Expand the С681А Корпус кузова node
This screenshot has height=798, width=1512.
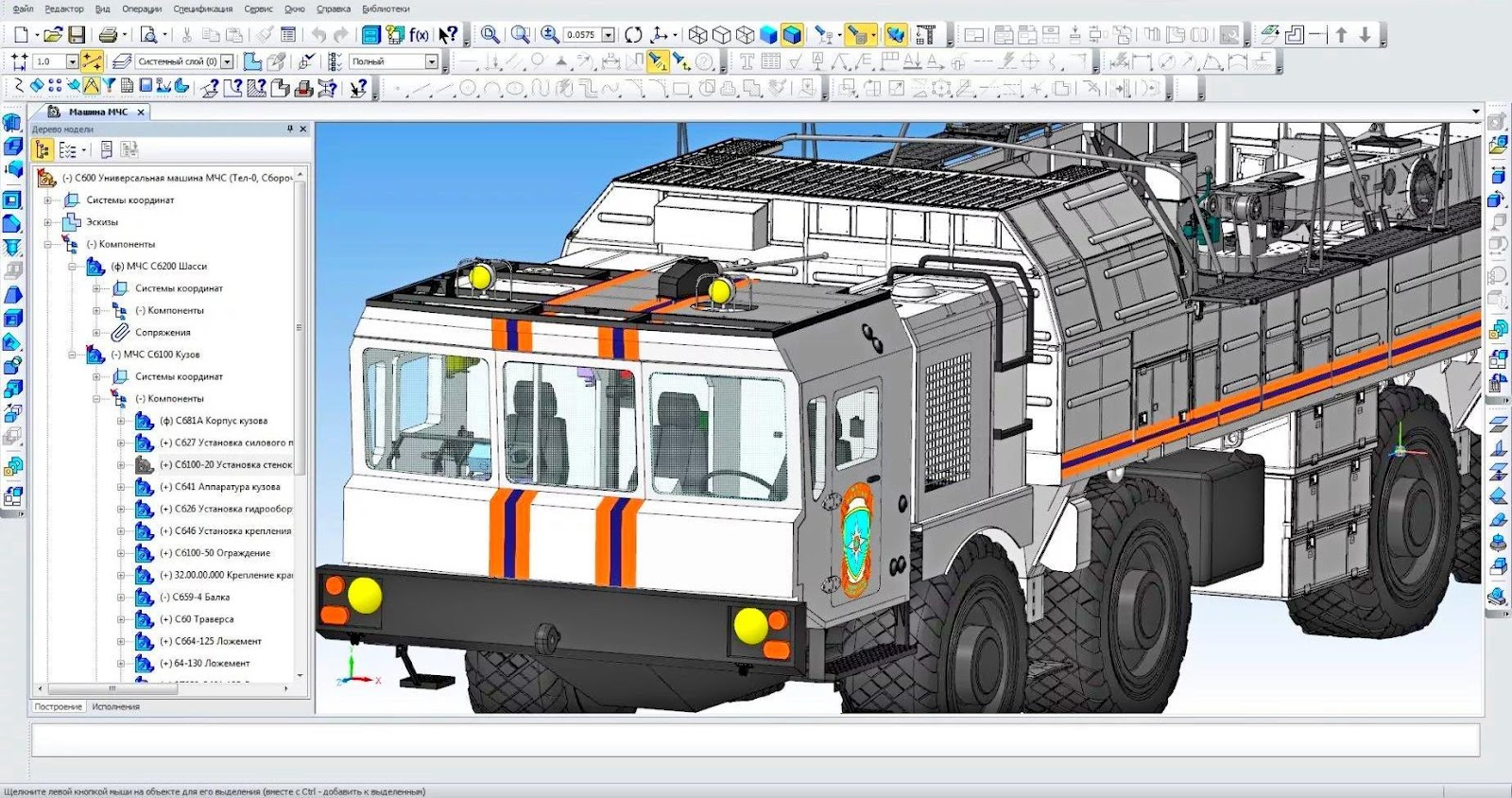tap(121, 421)
